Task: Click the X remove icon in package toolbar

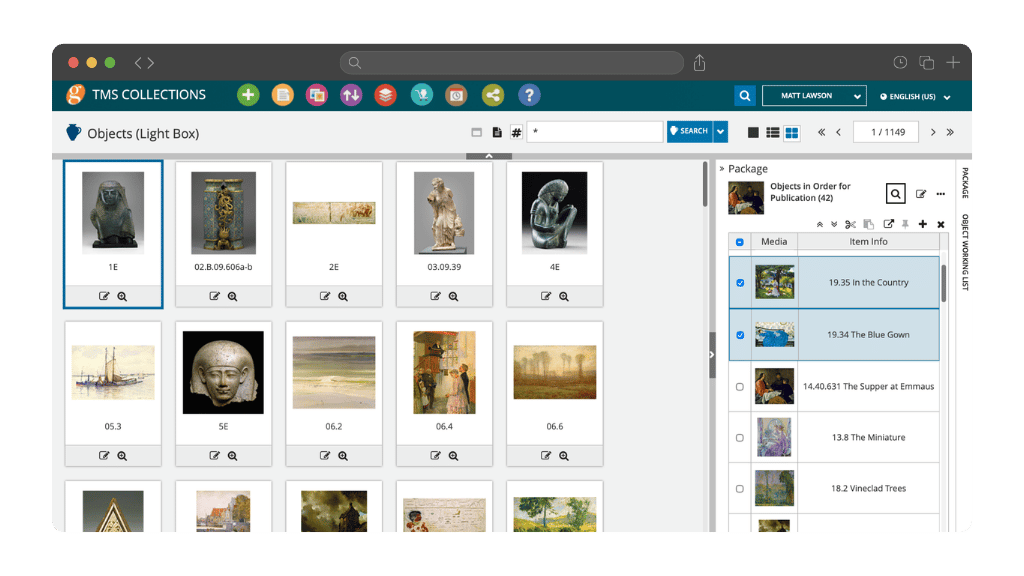Action: [x=941, y=225]
